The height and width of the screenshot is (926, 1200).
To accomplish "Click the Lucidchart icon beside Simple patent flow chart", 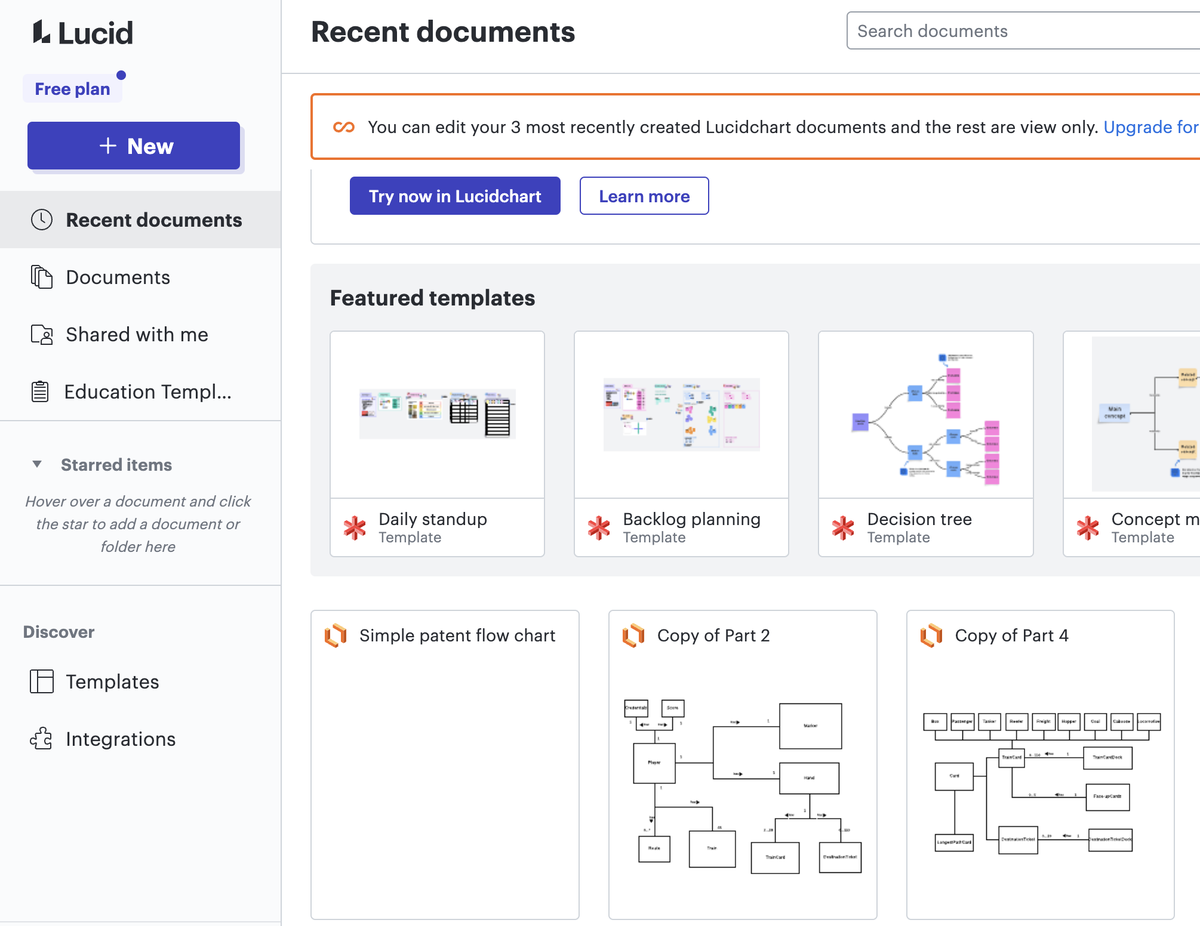I will point(336,636).
